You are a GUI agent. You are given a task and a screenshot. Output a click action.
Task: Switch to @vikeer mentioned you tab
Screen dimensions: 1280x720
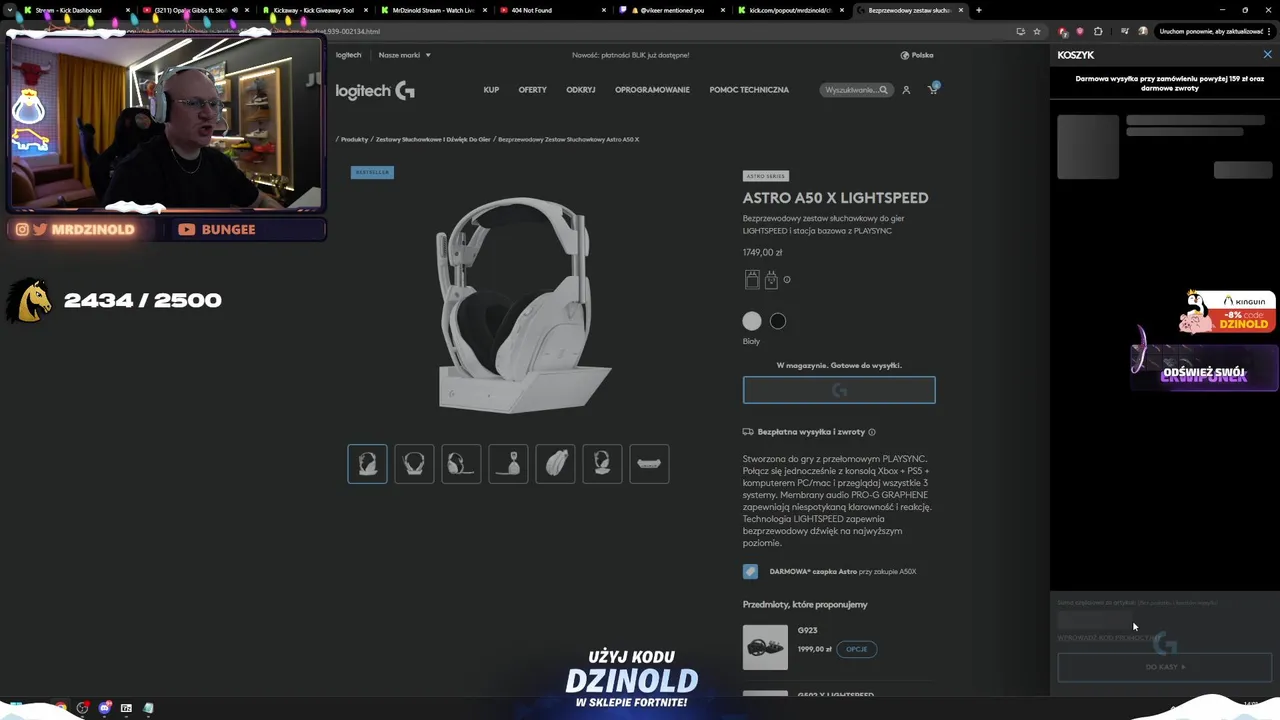point(670,10)
